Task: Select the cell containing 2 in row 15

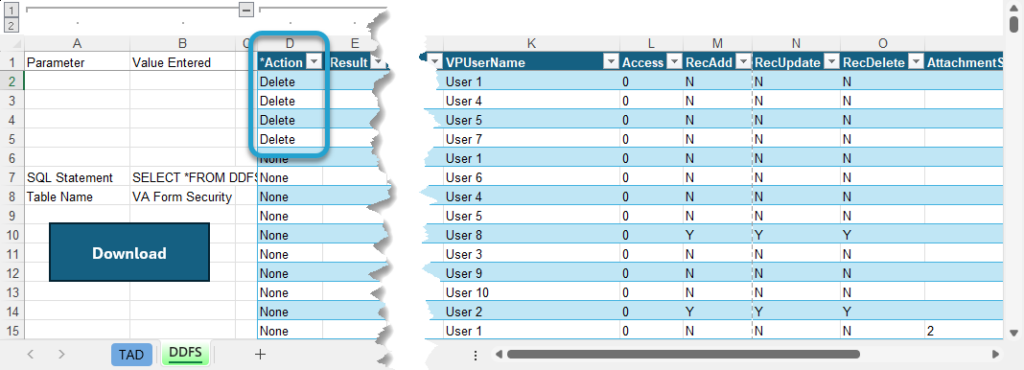Action: click(963, 331)
